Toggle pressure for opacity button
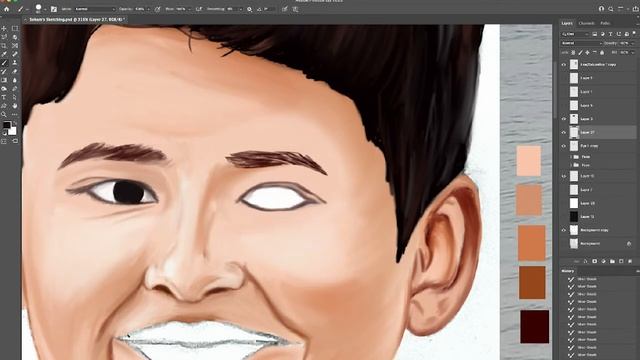 point(158,9)
